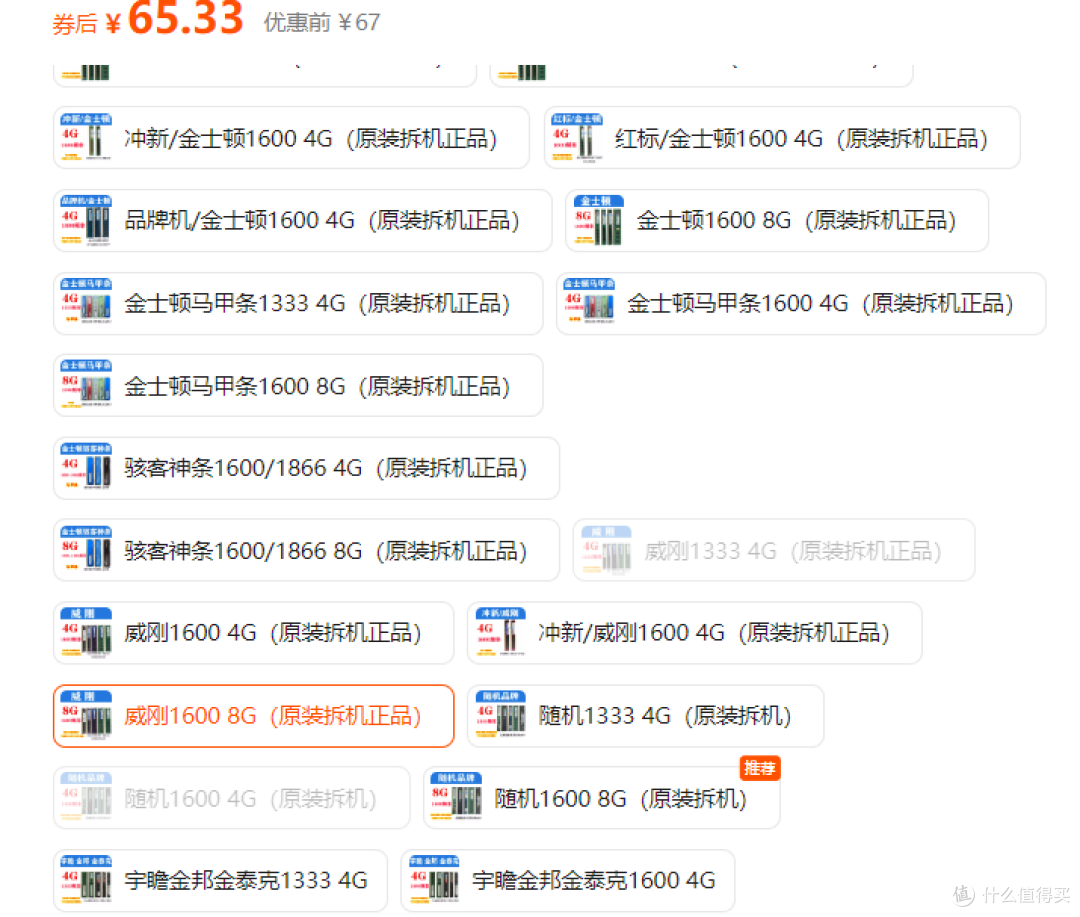The image size is (1080, 917).
Task: Choose 金士顿1600 8G variant
Action: click(777, 220)
